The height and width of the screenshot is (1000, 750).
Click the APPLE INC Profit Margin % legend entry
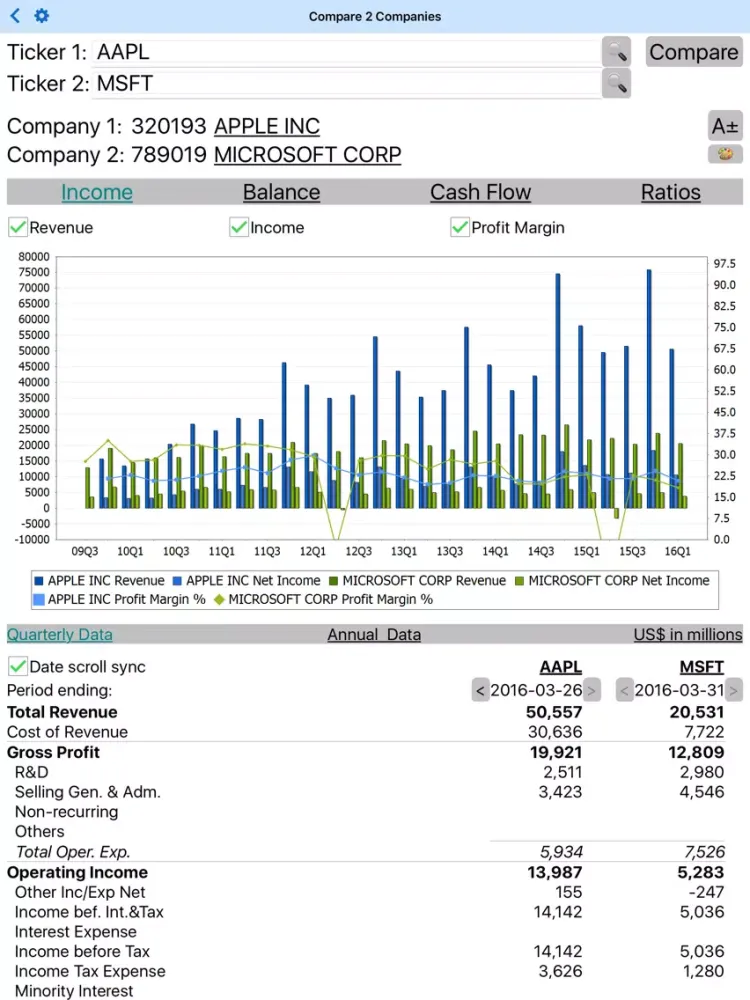(x=119, y=599)
